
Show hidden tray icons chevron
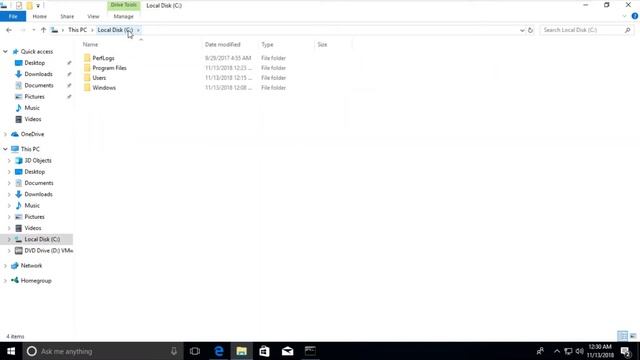pyautogui.click(x=557, y=351)
